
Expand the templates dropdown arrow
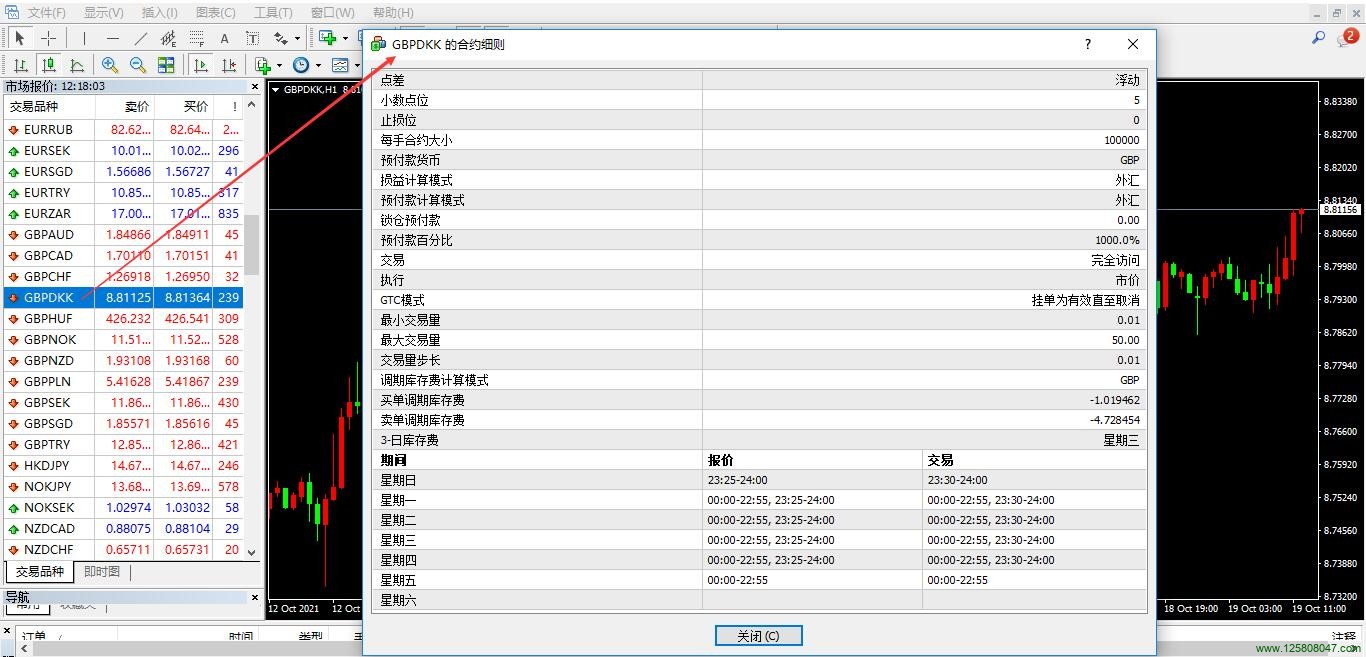point(356,65)
